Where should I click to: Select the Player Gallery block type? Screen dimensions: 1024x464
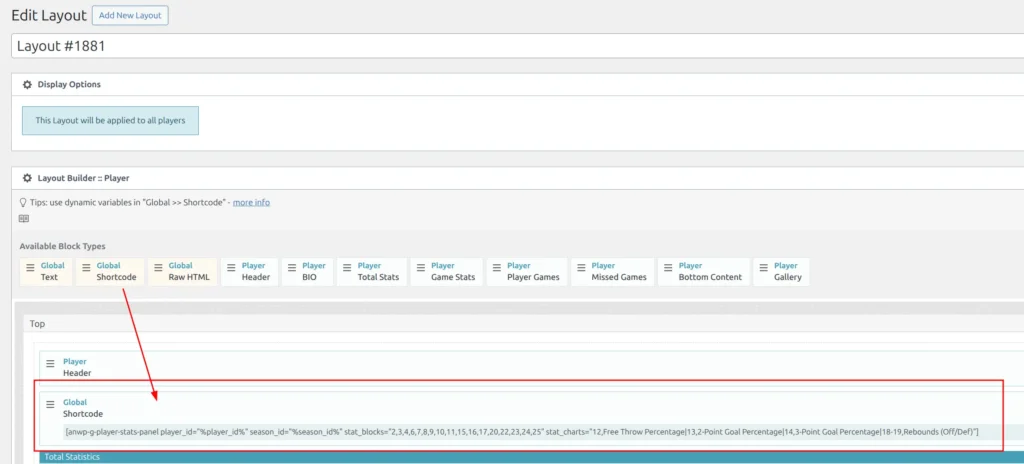782,272
